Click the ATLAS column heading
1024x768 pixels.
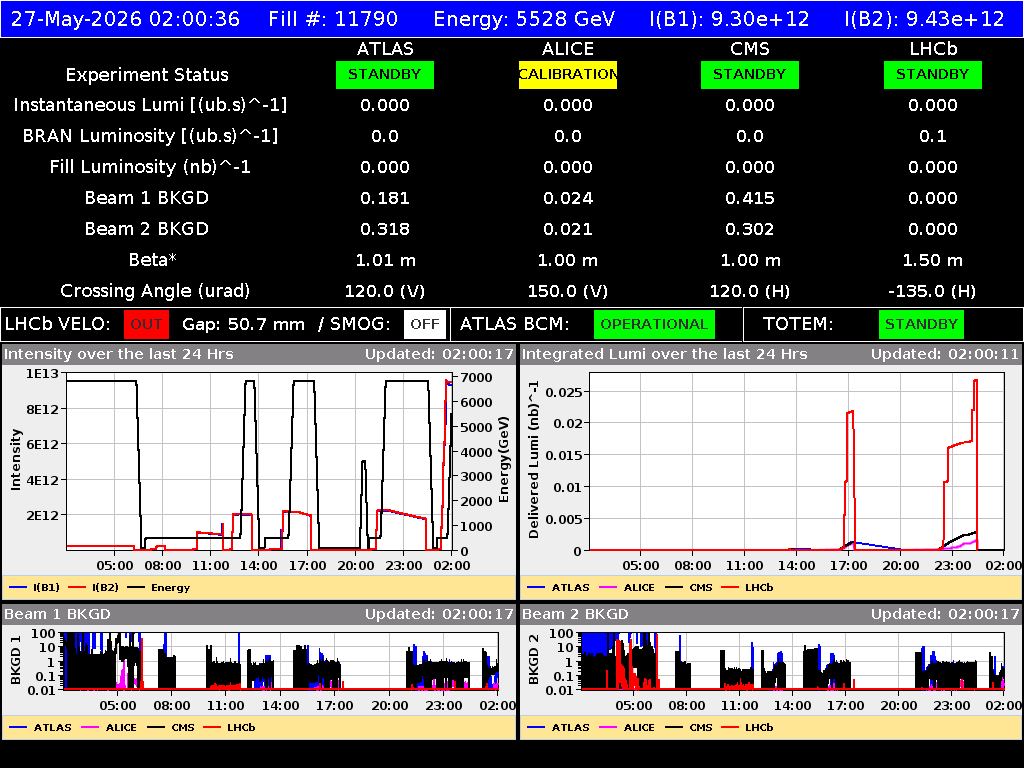(385, 49)
